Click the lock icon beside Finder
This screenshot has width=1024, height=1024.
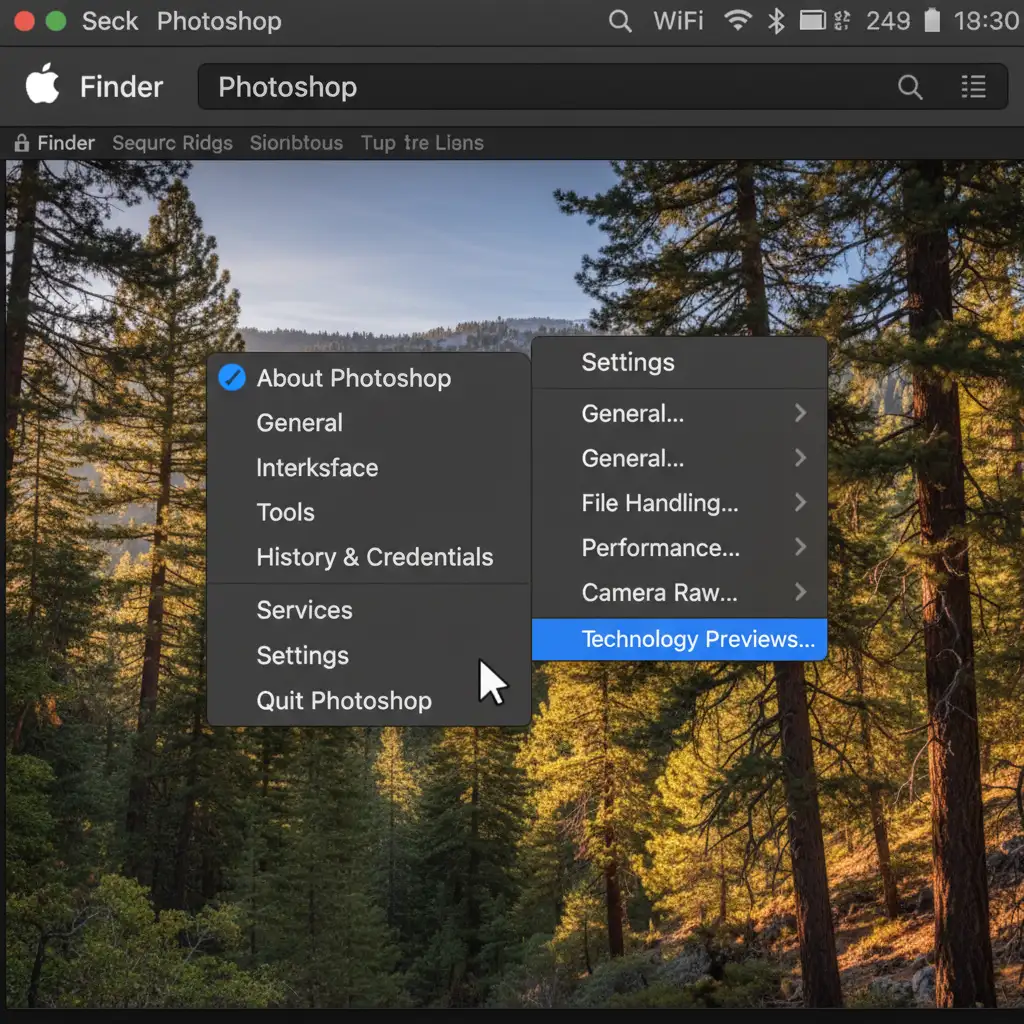pyautogui.click(x=22, y=143)
